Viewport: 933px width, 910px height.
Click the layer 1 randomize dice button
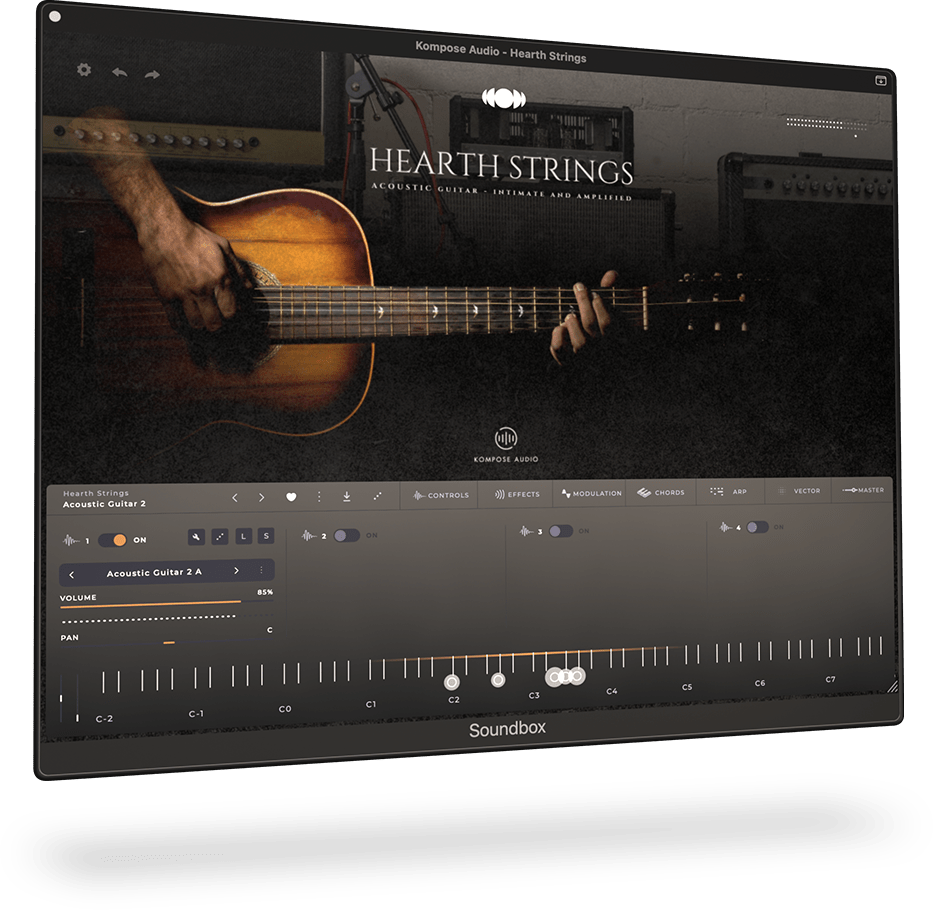[x=220, y=536]
